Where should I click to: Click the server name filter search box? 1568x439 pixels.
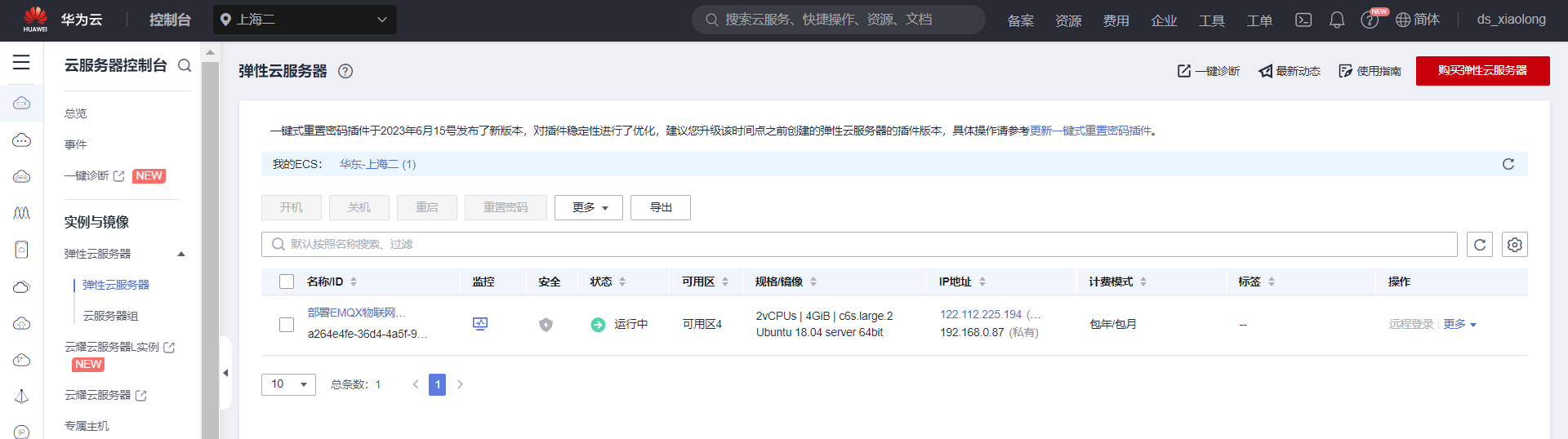(x=859, y=245)
